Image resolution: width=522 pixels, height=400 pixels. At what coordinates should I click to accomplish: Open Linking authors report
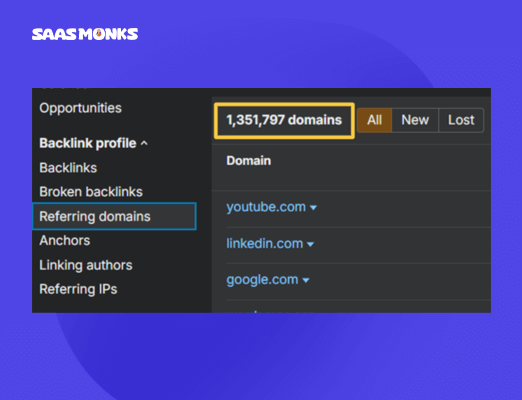tap(86, 265)
